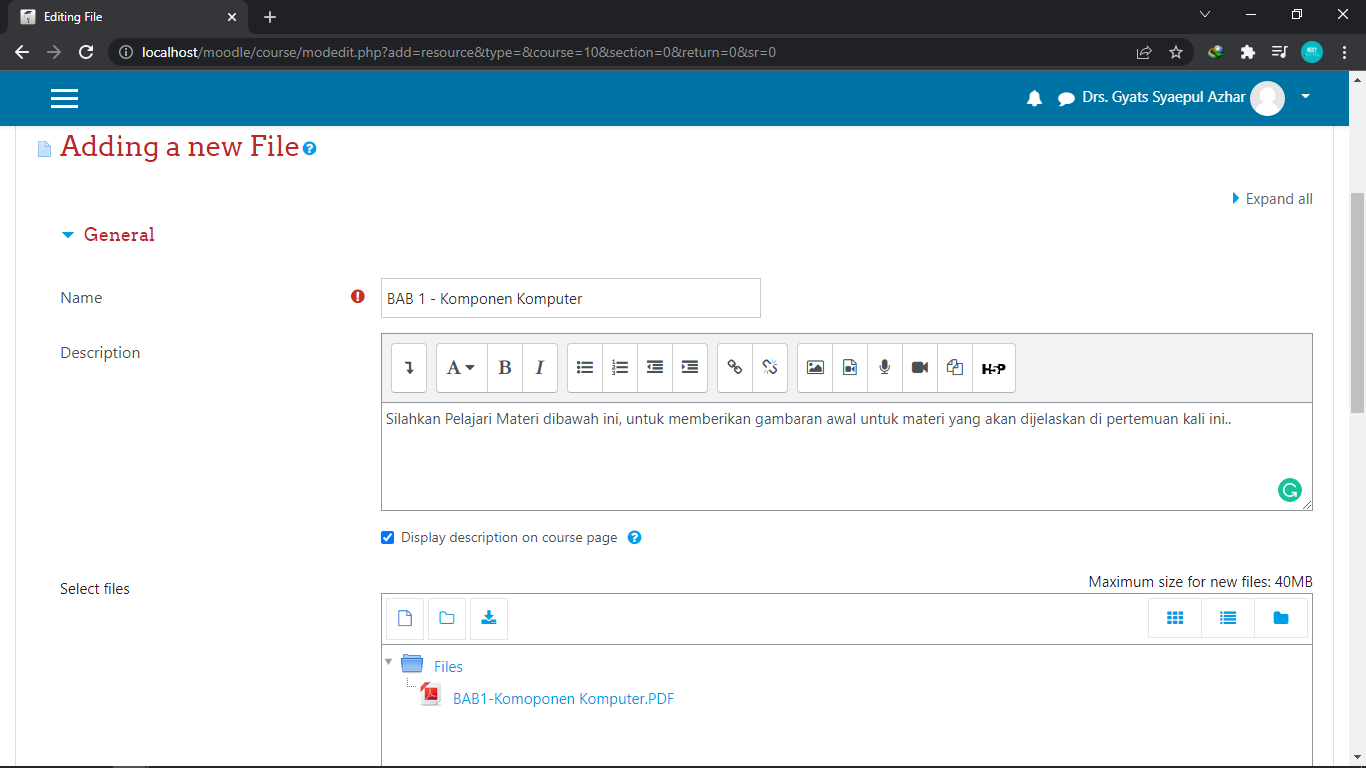1366x768 pixels.
Task: Go back to the previous page
Action: click(22, 52)
